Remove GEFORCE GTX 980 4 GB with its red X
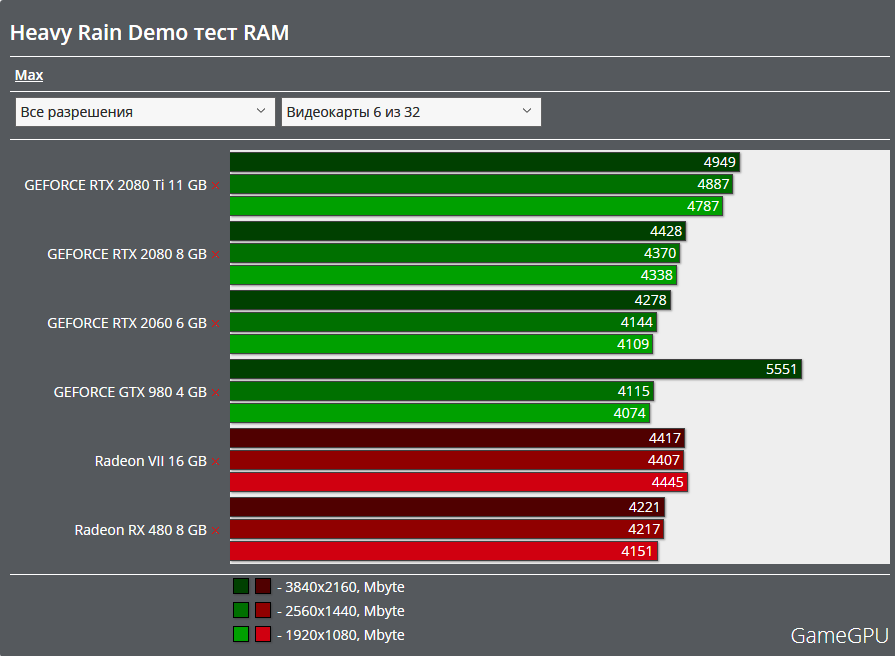 215,393
